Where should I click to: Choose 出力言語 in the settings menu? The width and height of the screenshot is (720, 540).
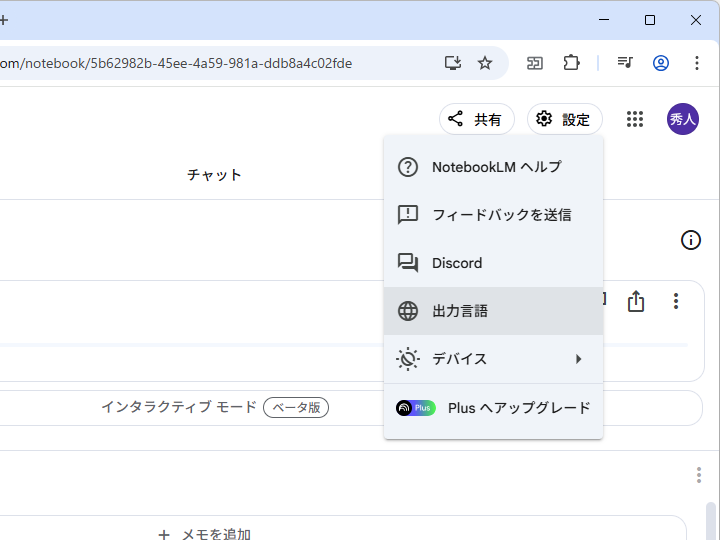[x=493, y=311]
